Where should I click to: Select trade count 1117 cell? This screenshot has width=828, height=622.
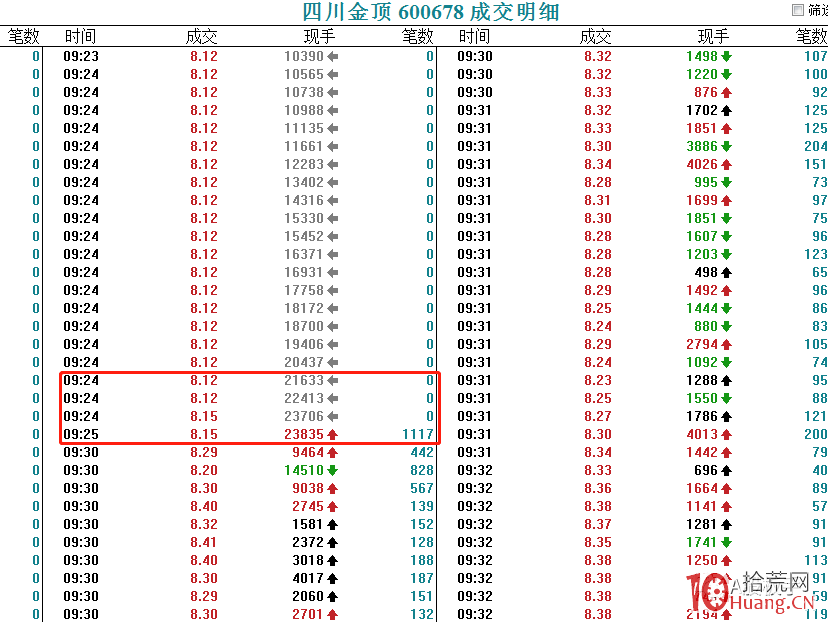pyautogui.click(x=417, y=434)
